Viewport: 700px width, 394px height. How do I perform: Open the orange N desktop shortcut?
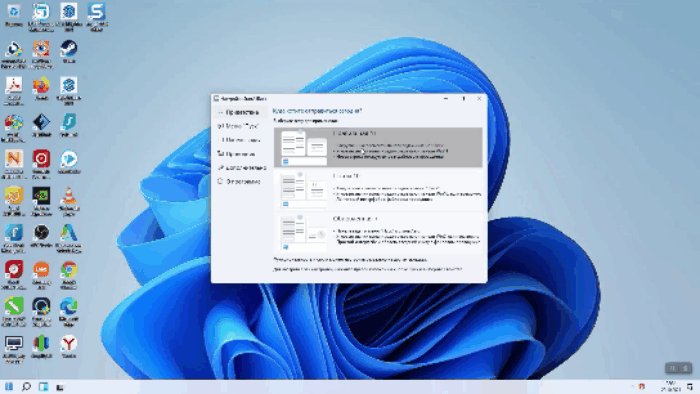tap(13, 164)
